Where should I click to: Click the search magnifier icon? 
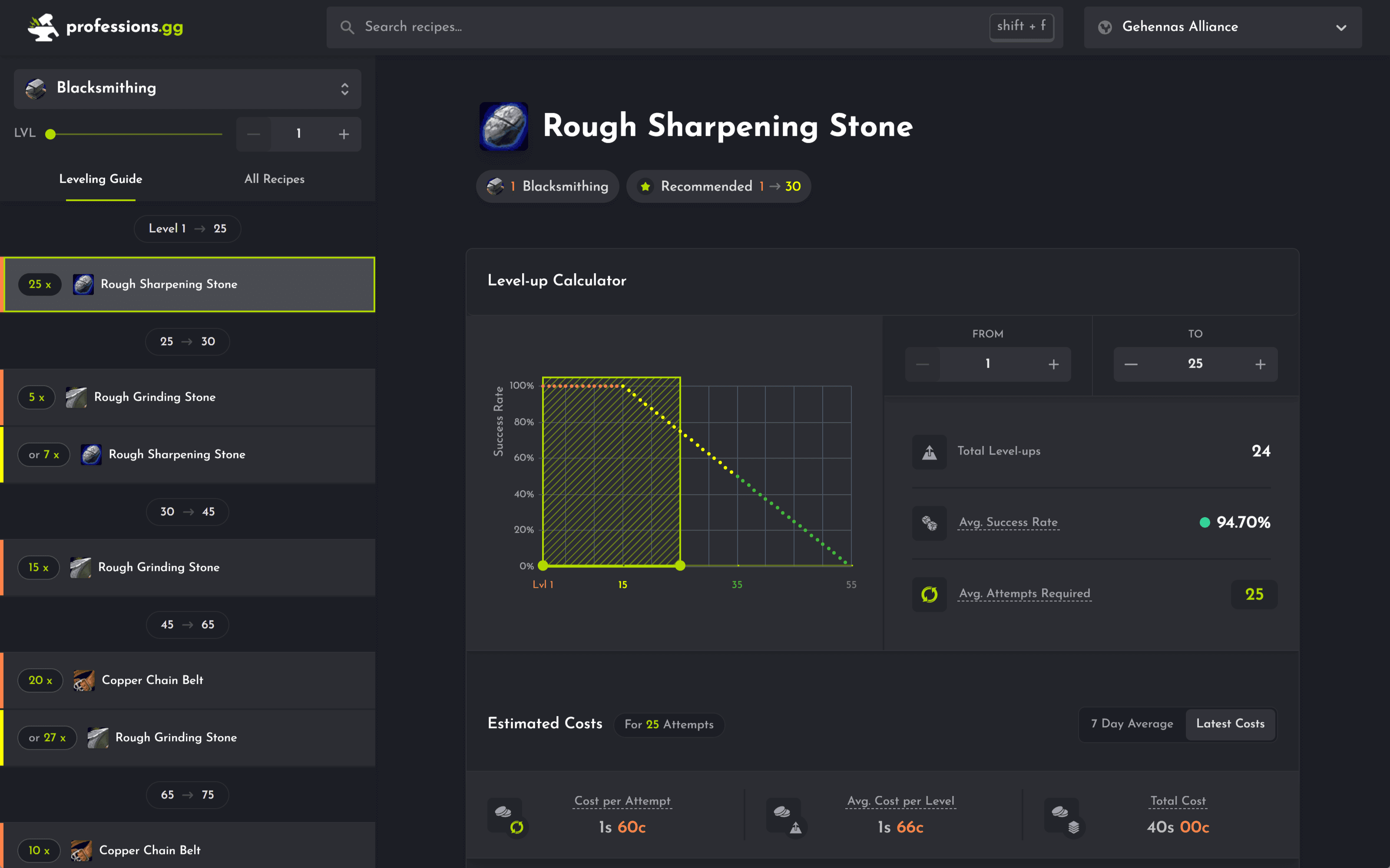(347, 27)
